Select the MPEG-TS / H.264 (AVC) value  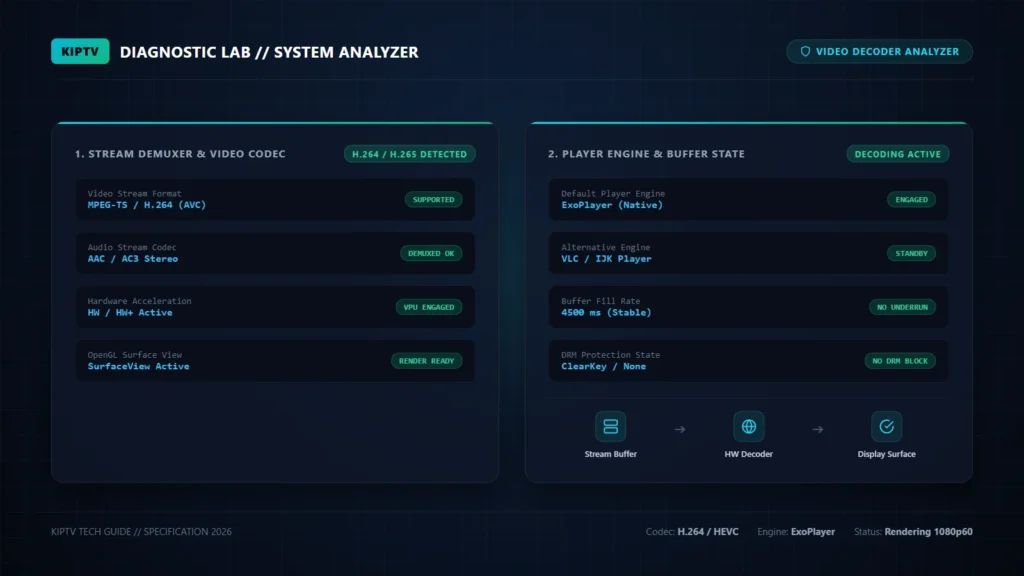tap(147, 205)
